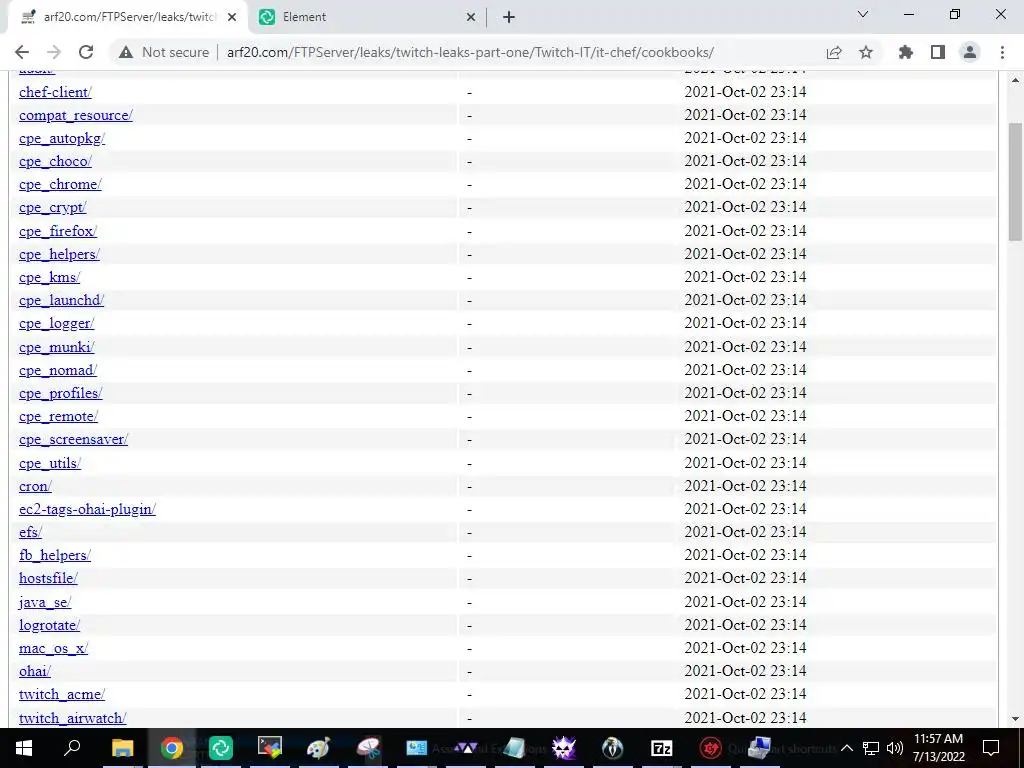Image resolution: width=1024 pixels, height=768 pixels.
Task: Open the java_se/ directory
Action: point(45,602)
